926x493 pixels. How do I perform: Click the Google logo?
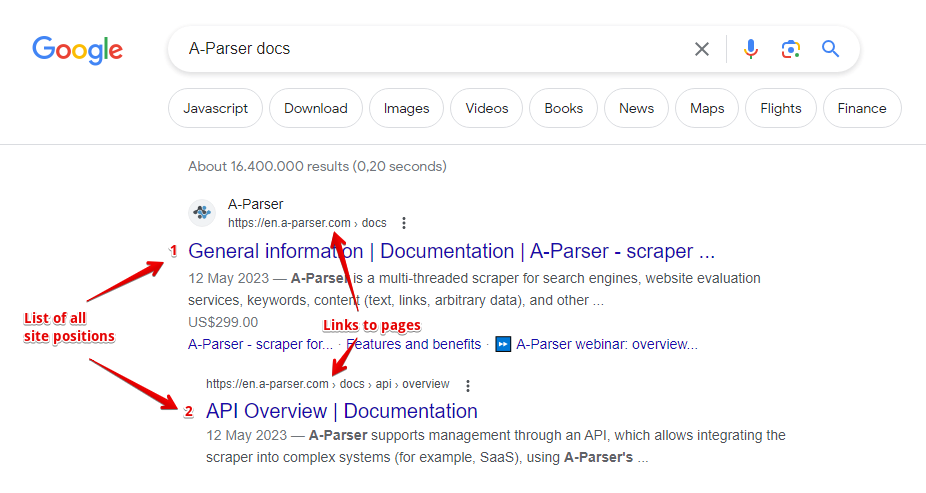click(77, 49)
